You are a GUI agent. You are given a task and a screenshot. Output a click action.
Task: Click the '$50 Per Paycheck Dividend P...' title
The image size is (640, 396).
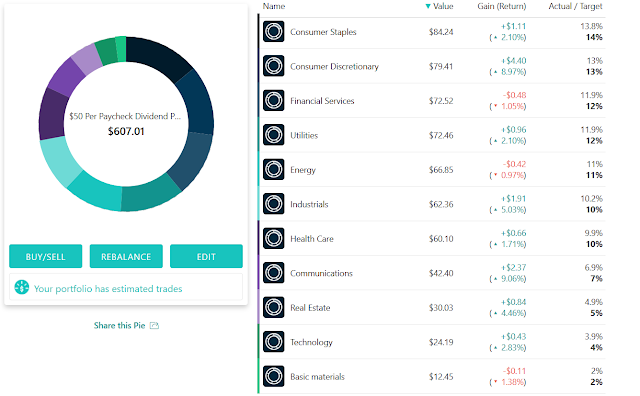click(125, 116)
